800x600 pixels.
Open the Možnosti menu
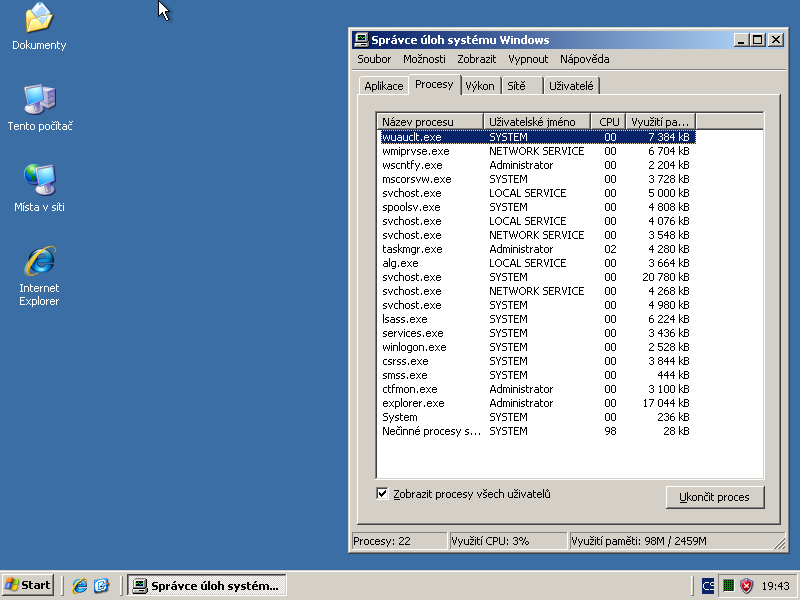[424, 59]
